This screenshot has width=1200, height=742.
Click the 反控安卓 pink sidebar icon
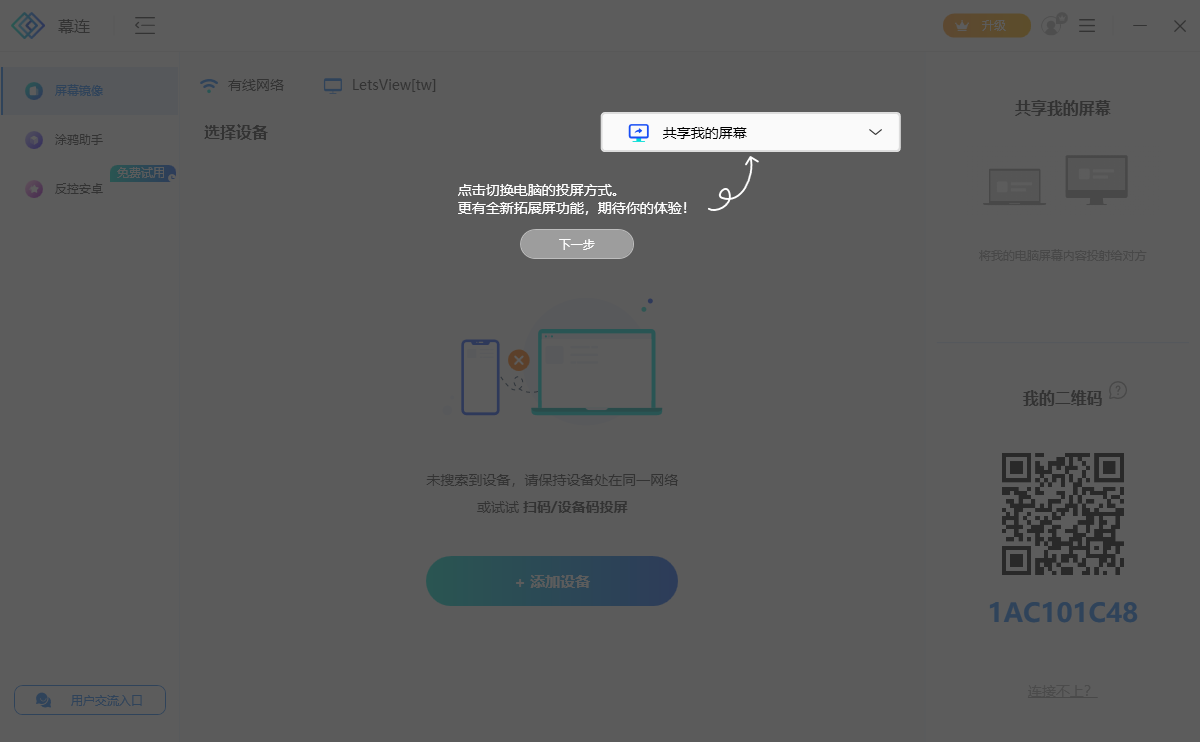34,188
